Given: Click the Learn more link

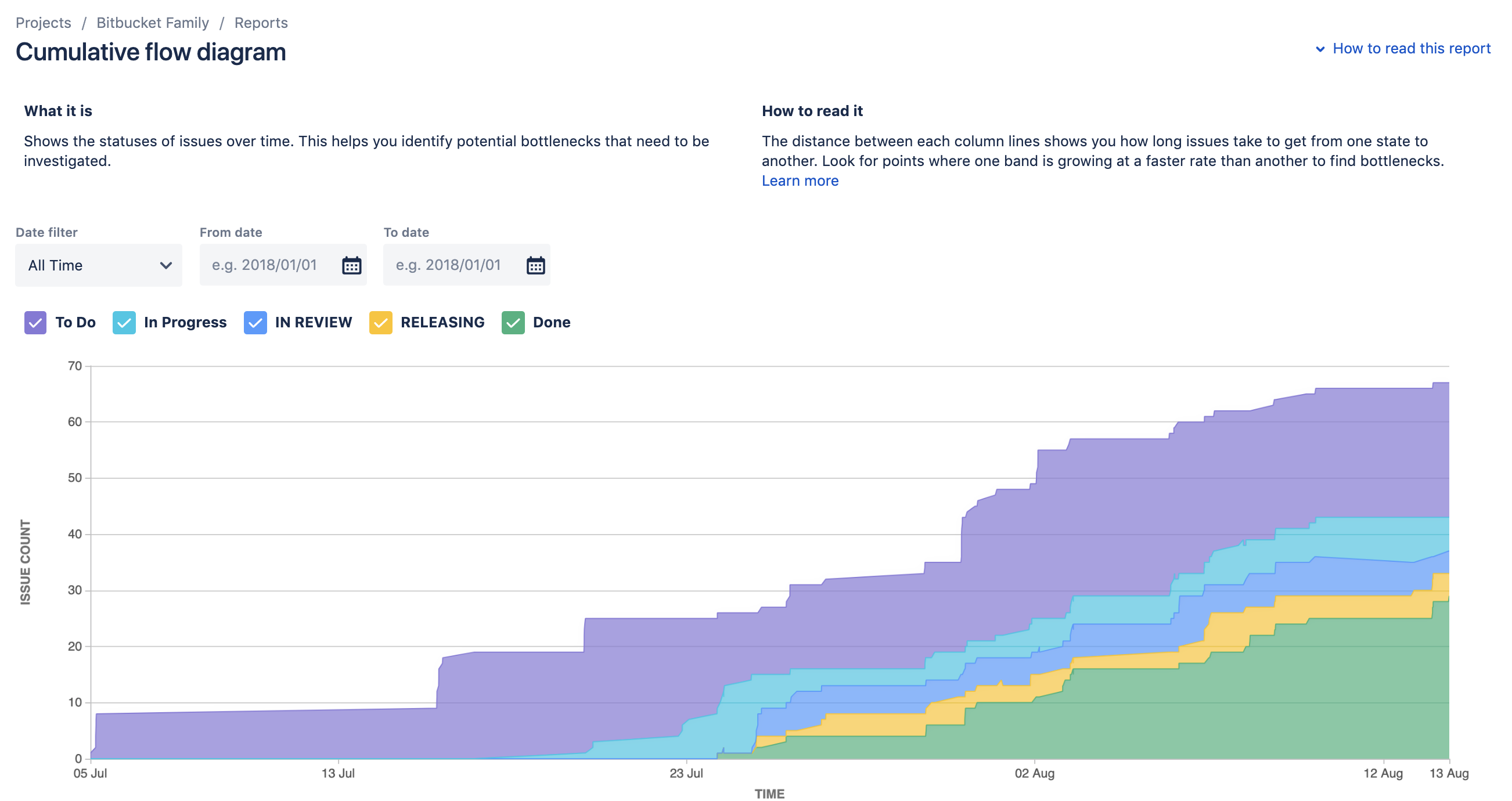Looking at the screenshot, I should 800,181.
